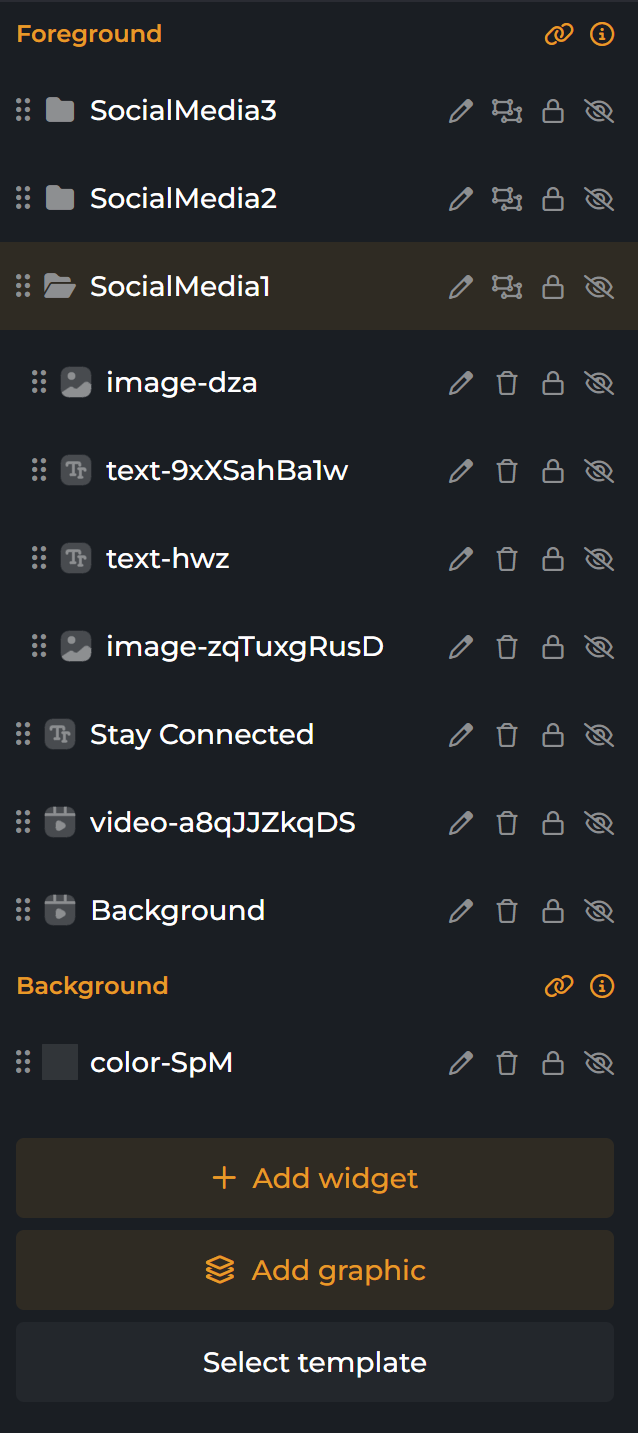638x1433 pixels.
Task: Hide the text-9xXSahBa1w layer
Action: click(x=599, y=471)
